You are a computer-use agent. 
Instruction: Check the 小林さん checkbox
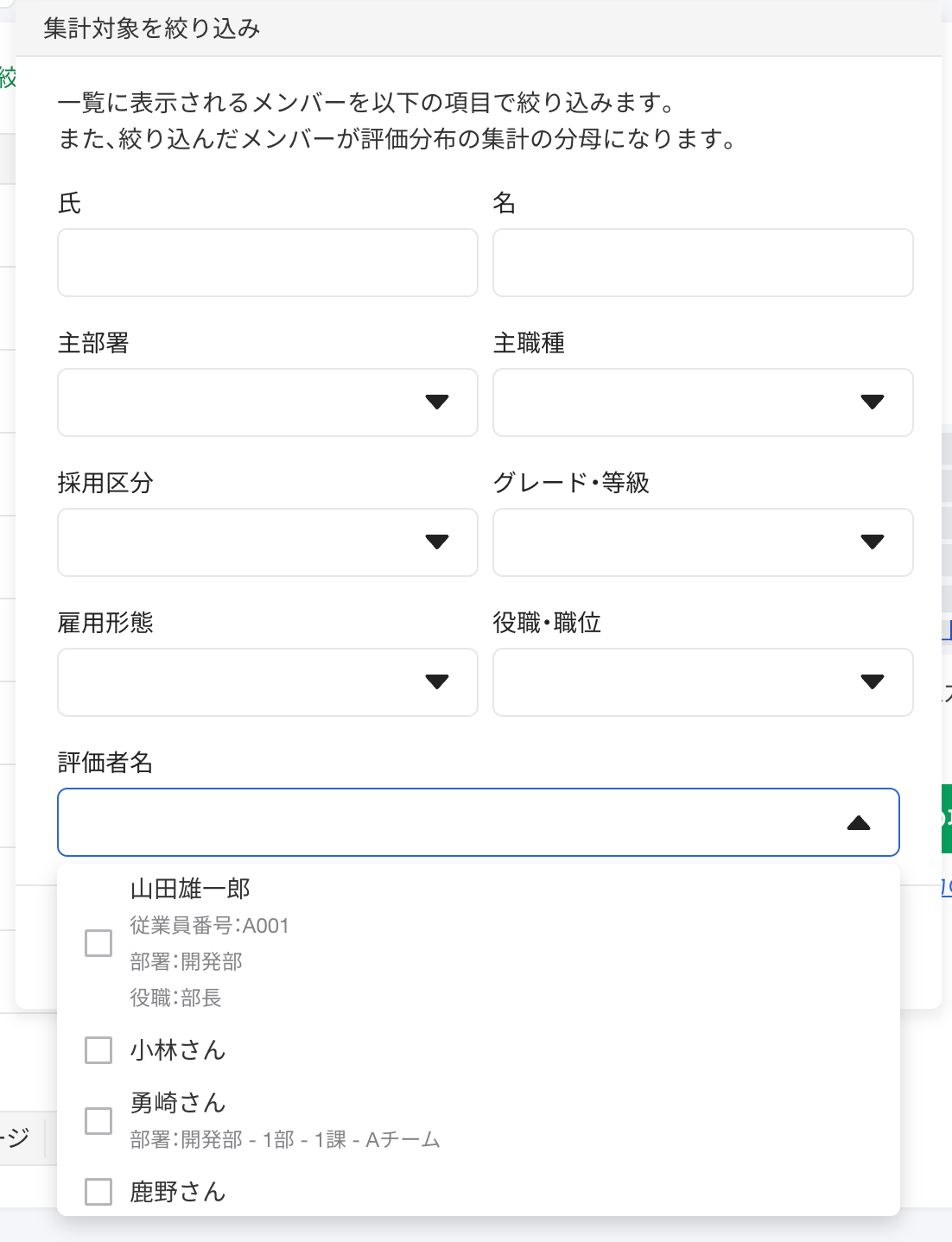pyautogui.click(x=98, y=1050)
